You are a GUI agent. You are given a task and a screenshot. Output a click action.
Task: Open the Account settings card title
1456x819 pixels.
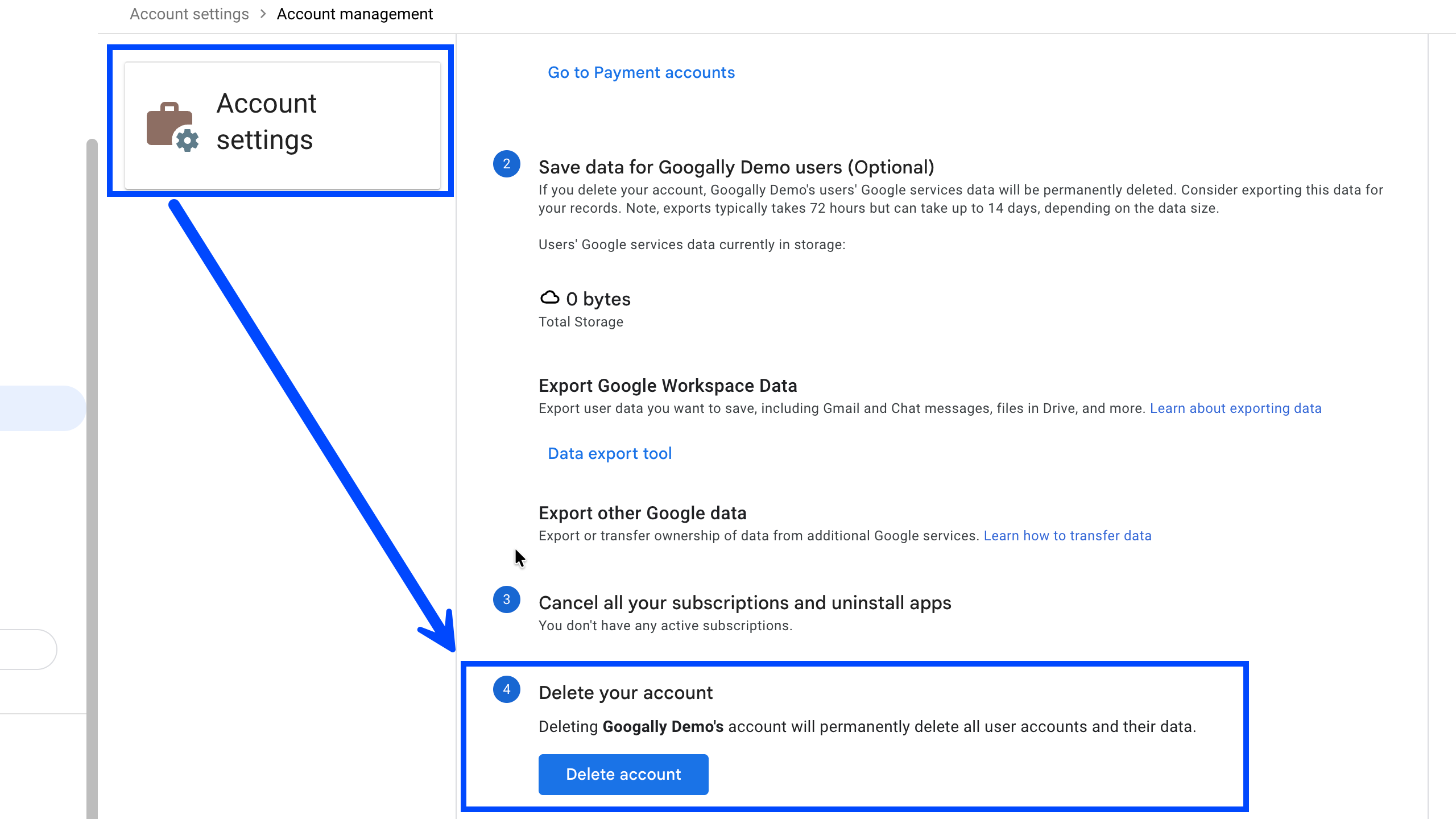pos(266,122)
